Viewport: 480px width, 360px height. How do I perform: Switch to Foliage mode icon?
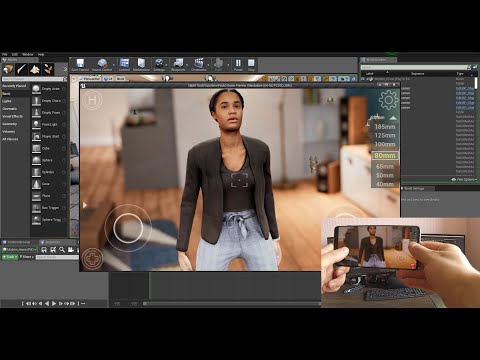tap(49, 69)
